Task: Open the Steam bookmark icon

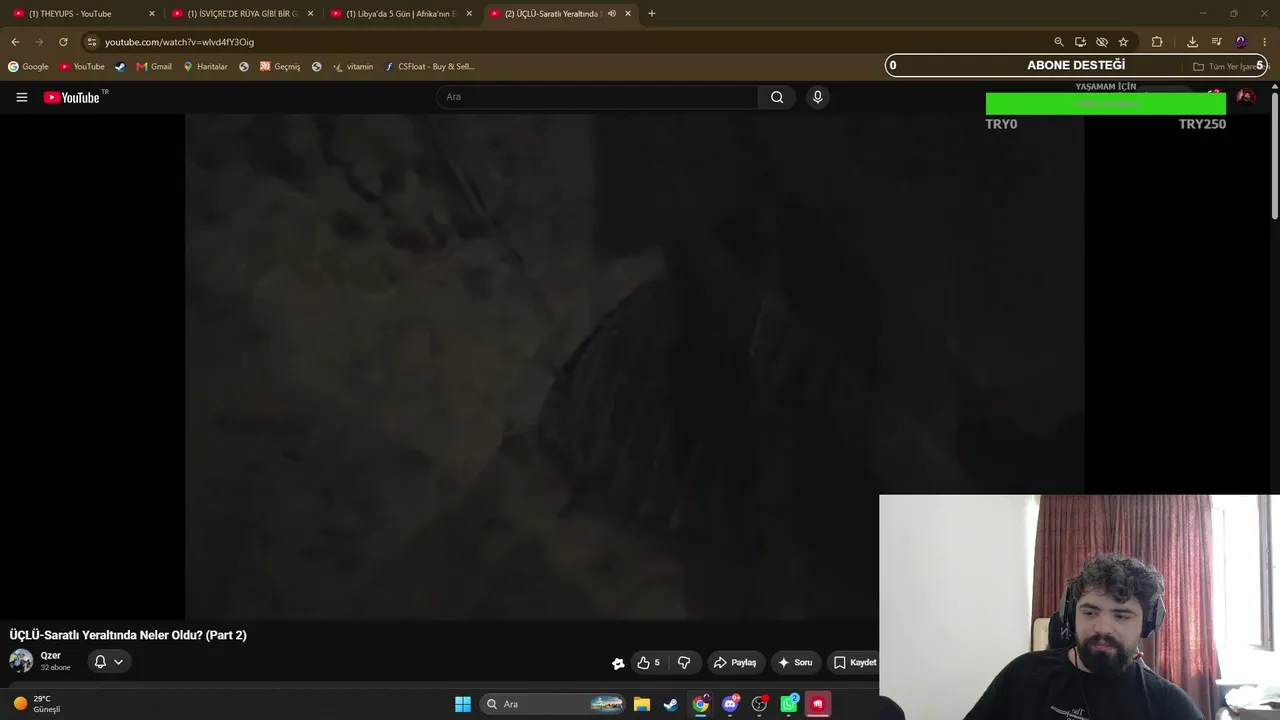Action: click(120, 67)
